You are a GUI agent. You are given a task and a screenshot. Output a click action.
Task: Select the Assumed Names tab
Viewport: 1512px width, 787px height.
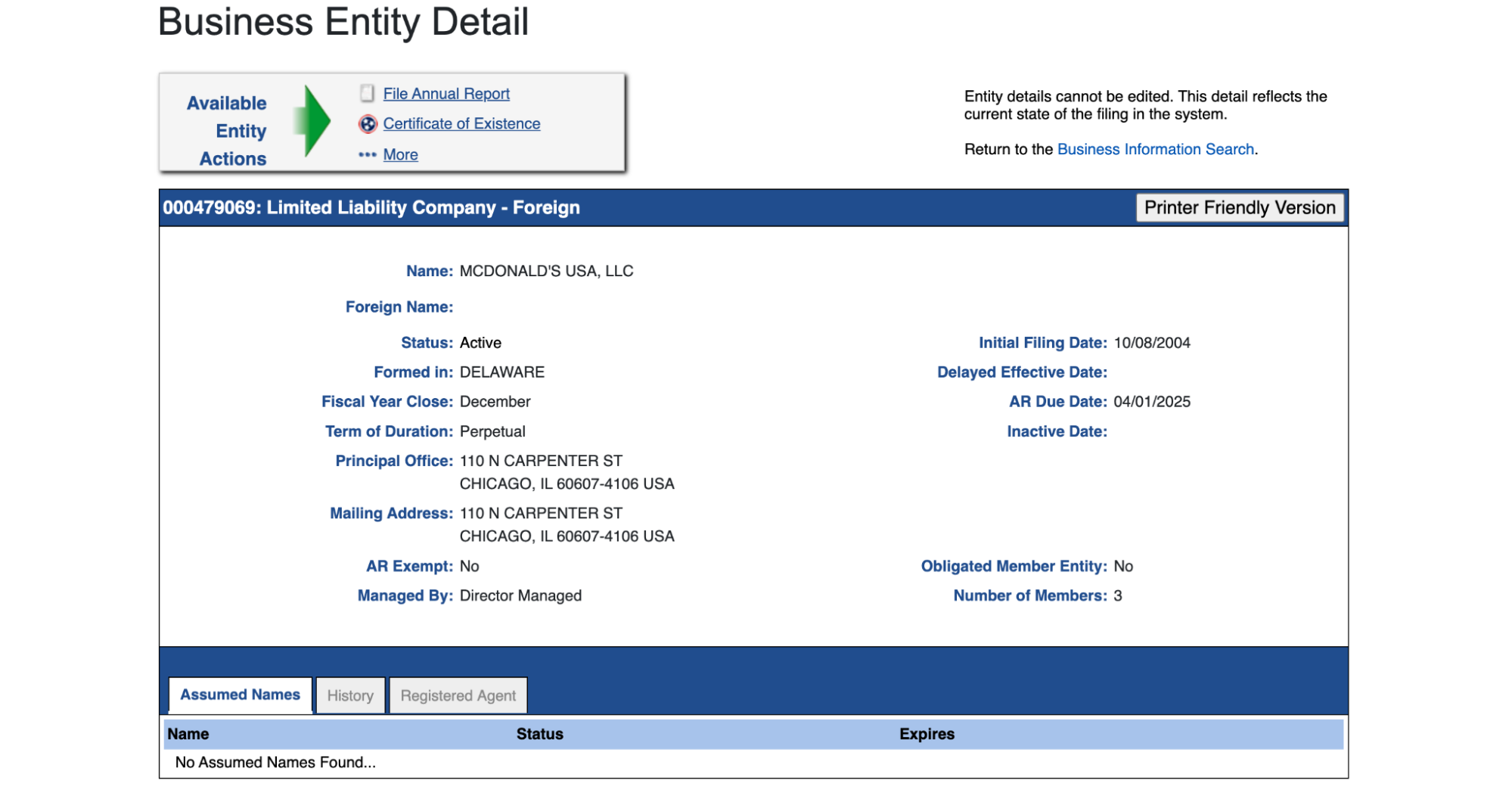[240, 695]
